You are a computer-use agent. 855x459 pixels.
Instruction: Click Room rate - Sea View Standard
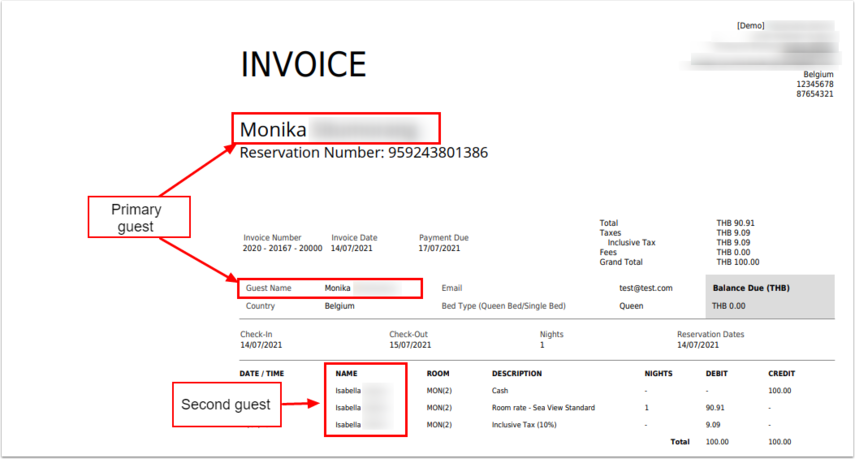(x=543, y=408)
